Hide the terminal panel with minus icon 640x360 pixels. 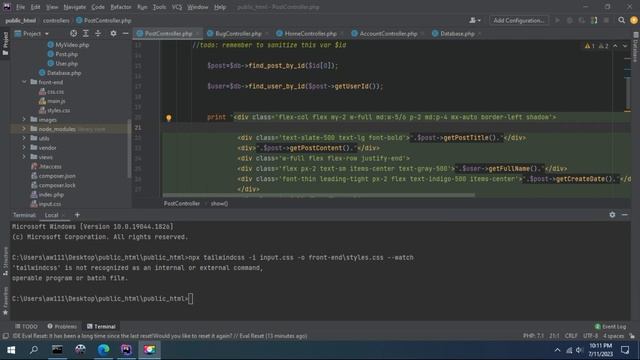tap(625, 215)
